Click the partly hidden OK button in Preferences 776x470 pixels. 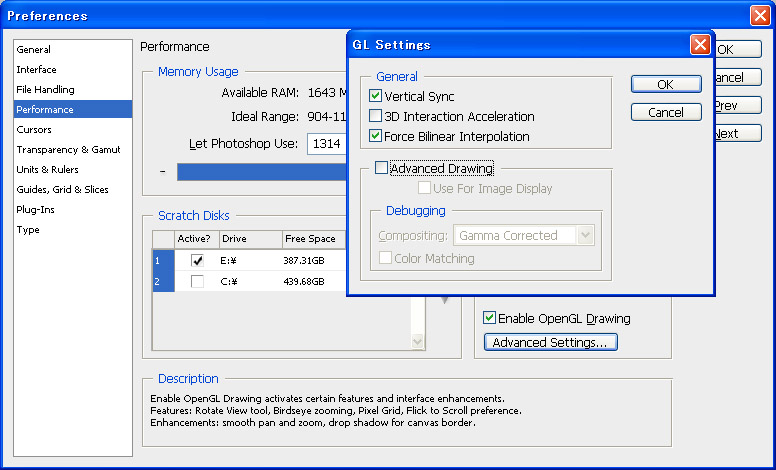pos(738,49)
